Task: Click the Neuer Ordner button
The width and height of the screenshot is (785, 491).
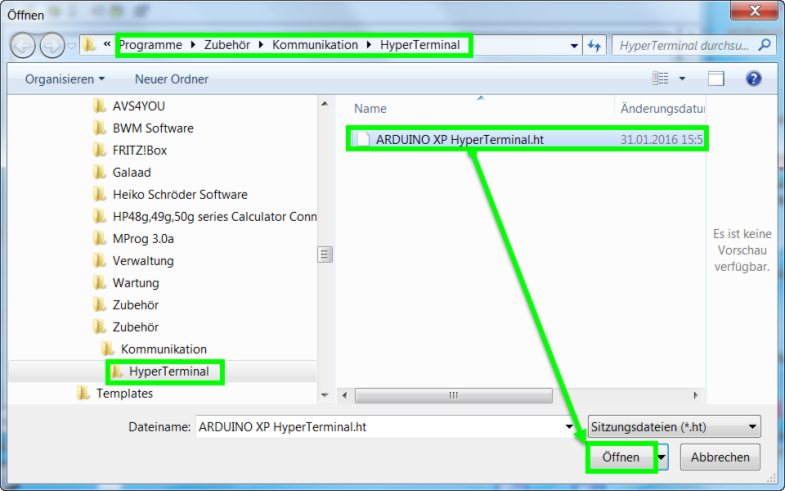Action: (x=174, y=78)
